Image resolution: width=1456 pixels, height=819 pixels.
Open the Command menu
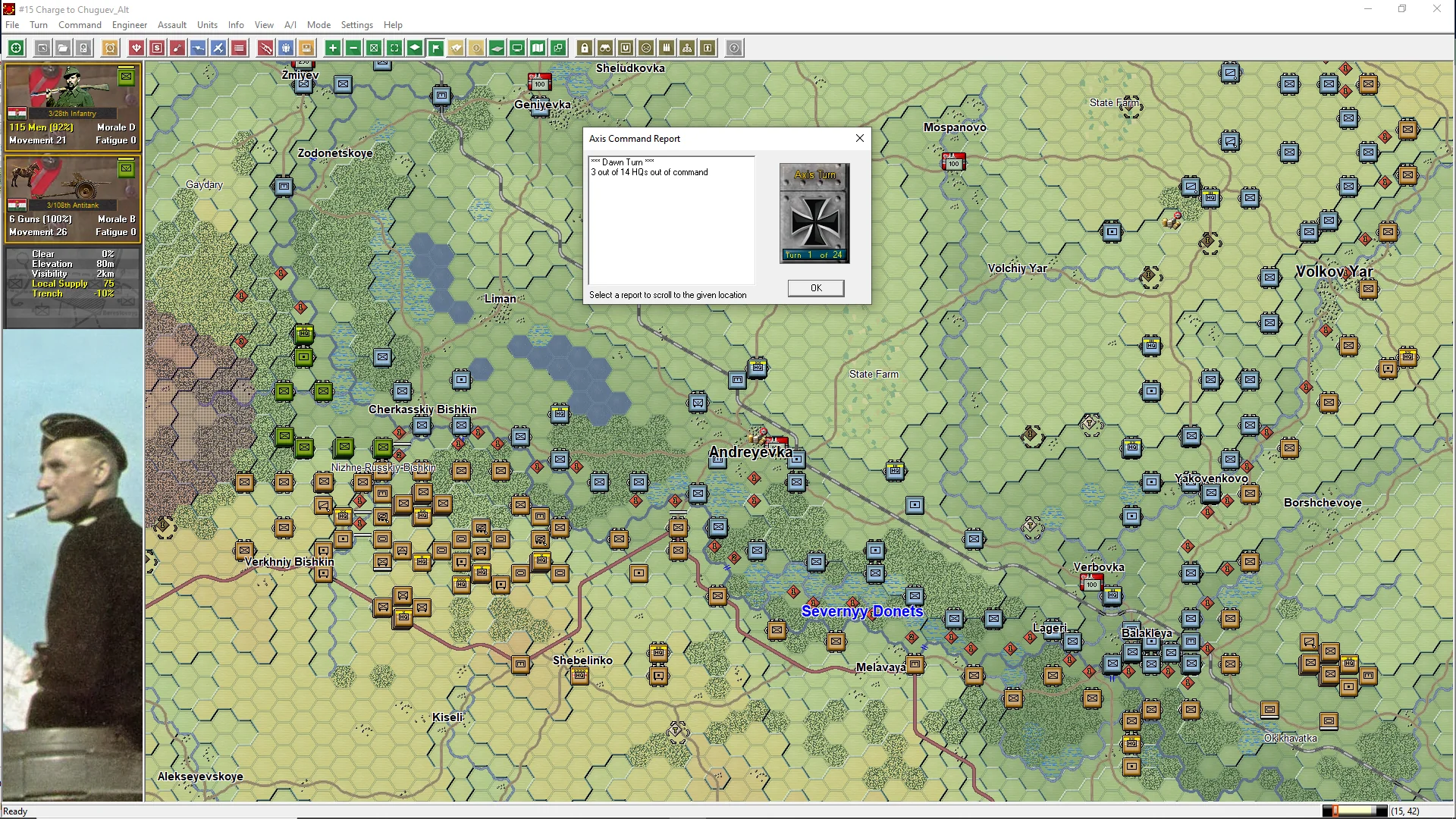point(80,25)
